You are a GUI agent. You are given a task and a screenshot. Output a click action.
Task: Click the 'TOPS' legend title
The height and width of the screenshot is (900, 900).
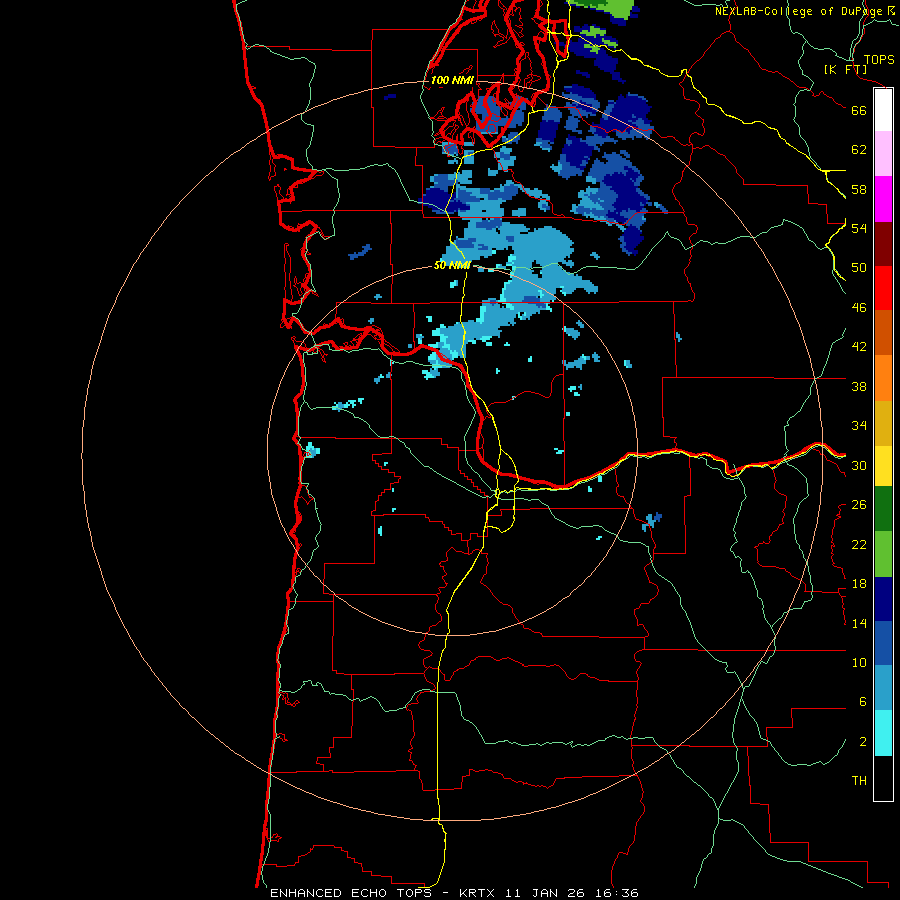(879, 59)
